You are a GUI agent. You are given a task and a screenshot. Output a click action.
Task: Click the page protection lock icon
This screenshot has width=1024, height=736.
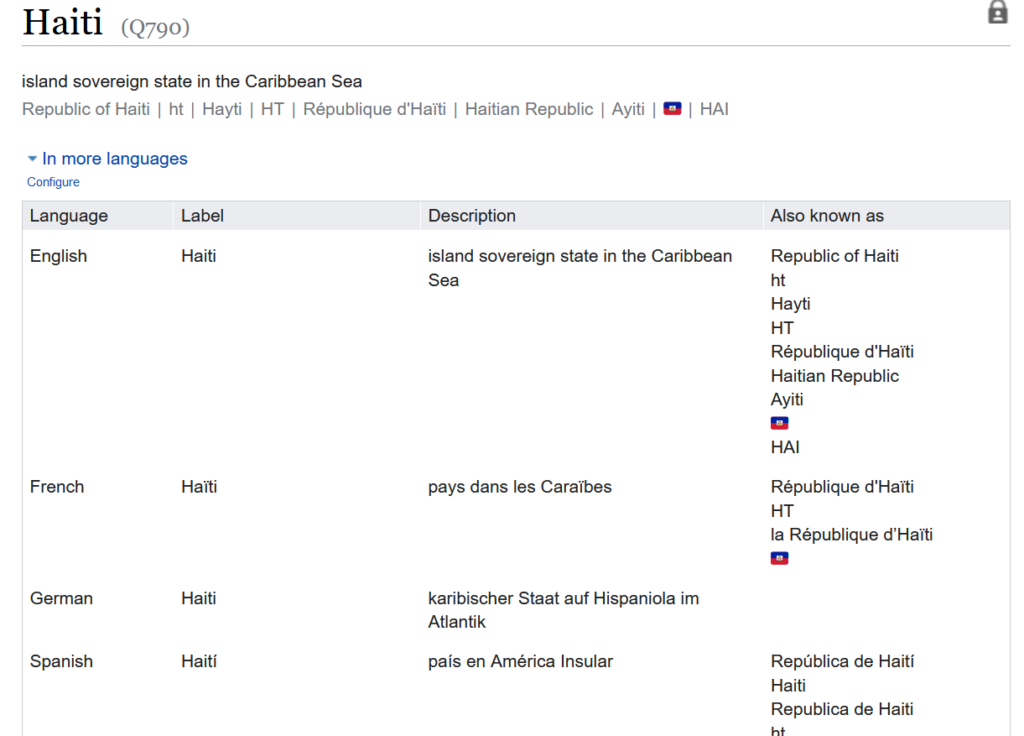pos(996,12)
